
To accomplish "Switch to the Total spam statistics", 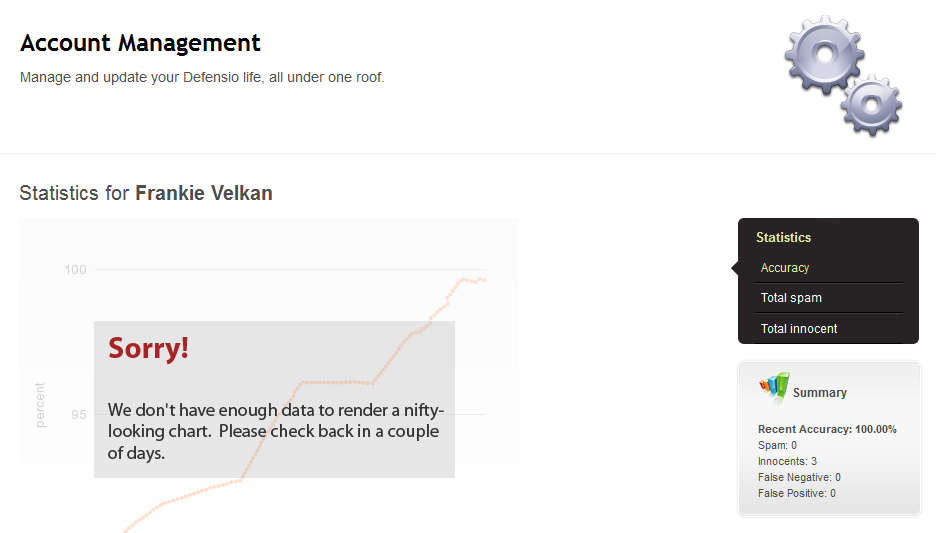I will 791,298.
